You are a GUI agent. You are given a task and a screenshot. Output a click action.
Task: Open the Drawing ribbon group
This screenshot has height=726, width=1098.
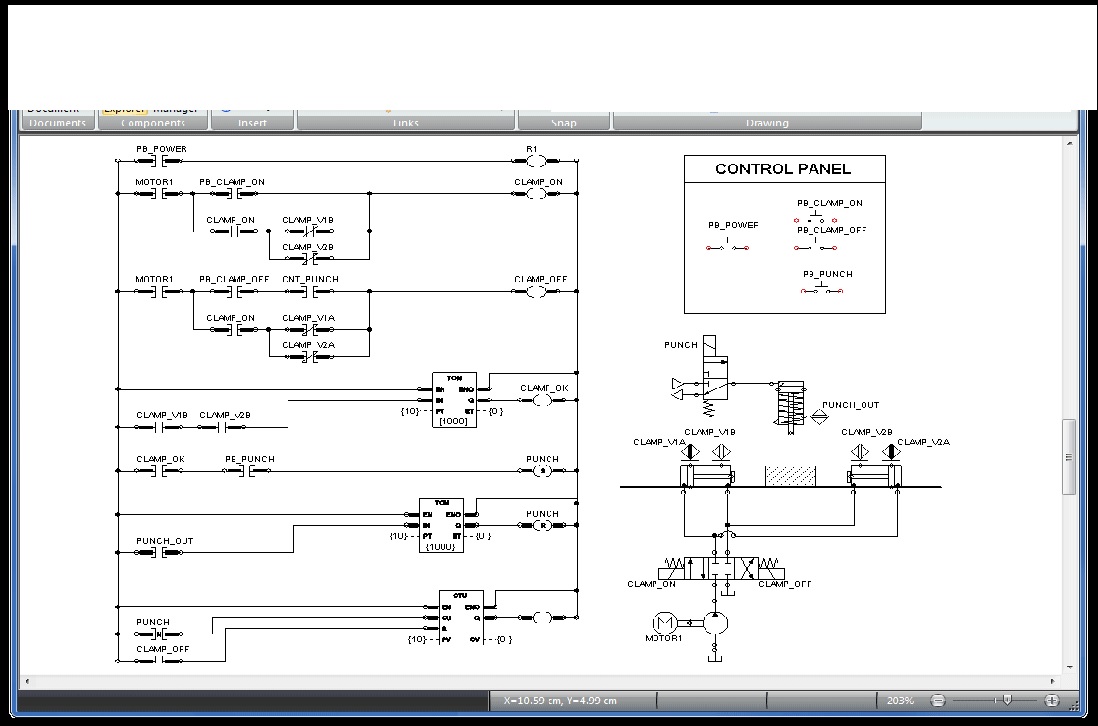coord(767,123)
